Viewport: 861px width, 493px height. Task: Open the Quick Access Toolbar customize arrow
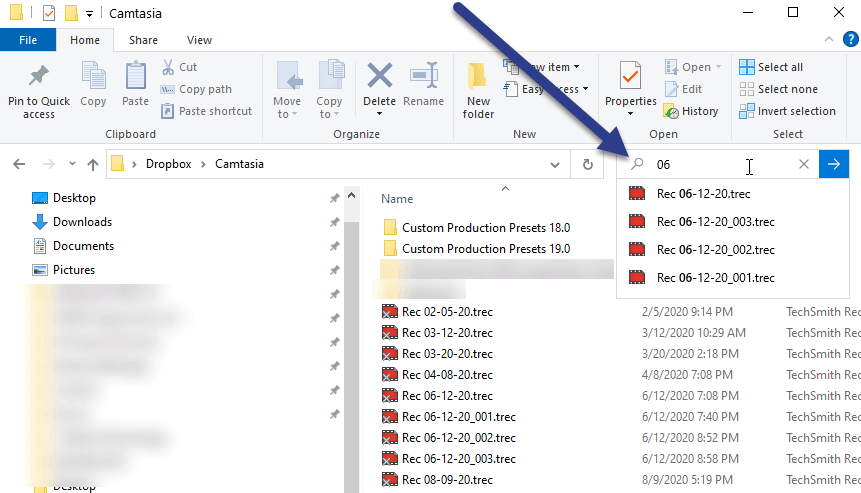pyautogui.click(x=90, y=14)
